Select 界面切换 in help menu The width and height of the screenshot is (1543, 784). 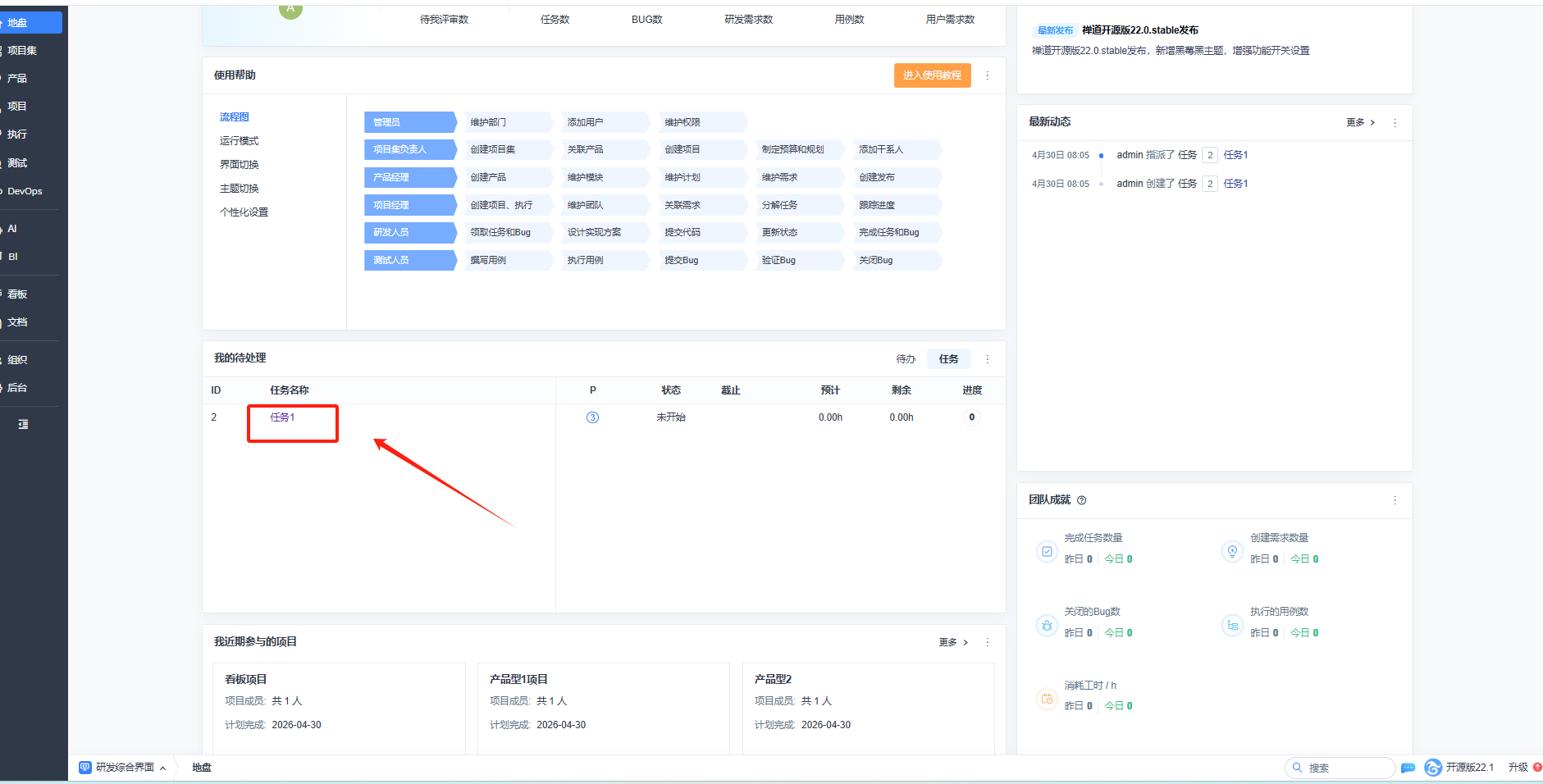(240, 165)
